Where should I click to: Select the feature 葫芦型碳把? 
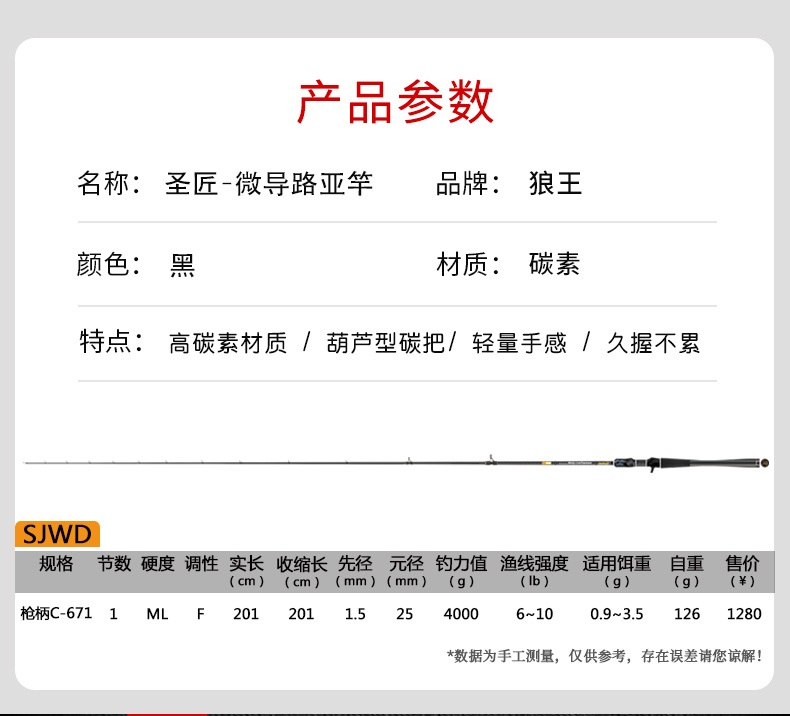click(385, 343)
